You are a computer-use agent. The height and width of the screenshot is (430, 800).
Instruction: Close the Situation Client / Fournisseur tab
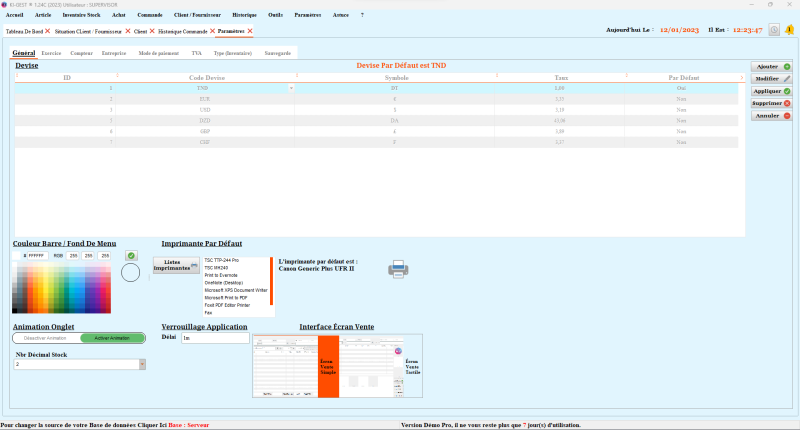click(x=128, y=31)
